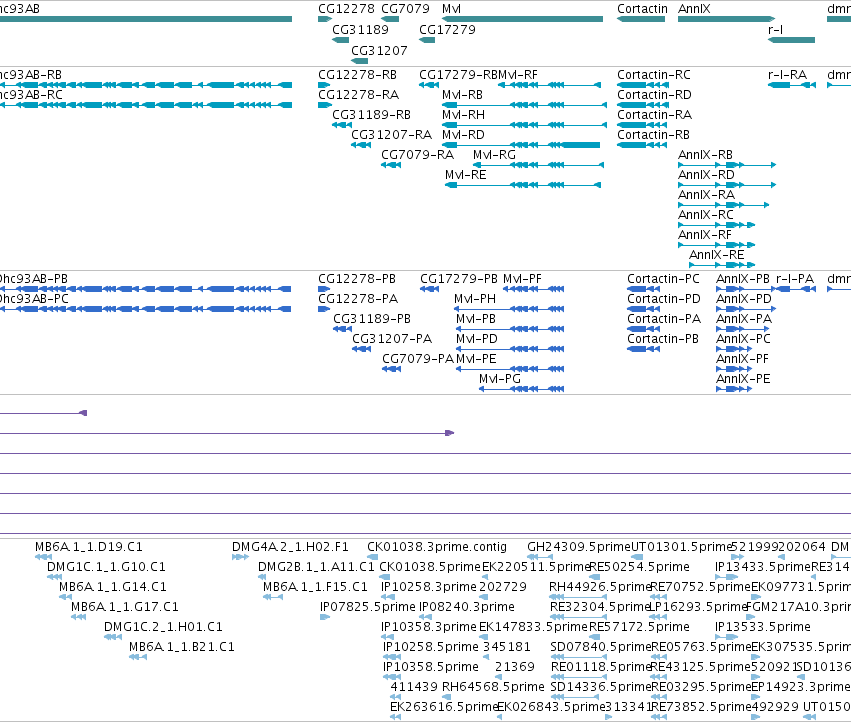Screen dimensions: 851x722
Task: Select EST CK01038.3prime.contig
Action: (373, 557)
